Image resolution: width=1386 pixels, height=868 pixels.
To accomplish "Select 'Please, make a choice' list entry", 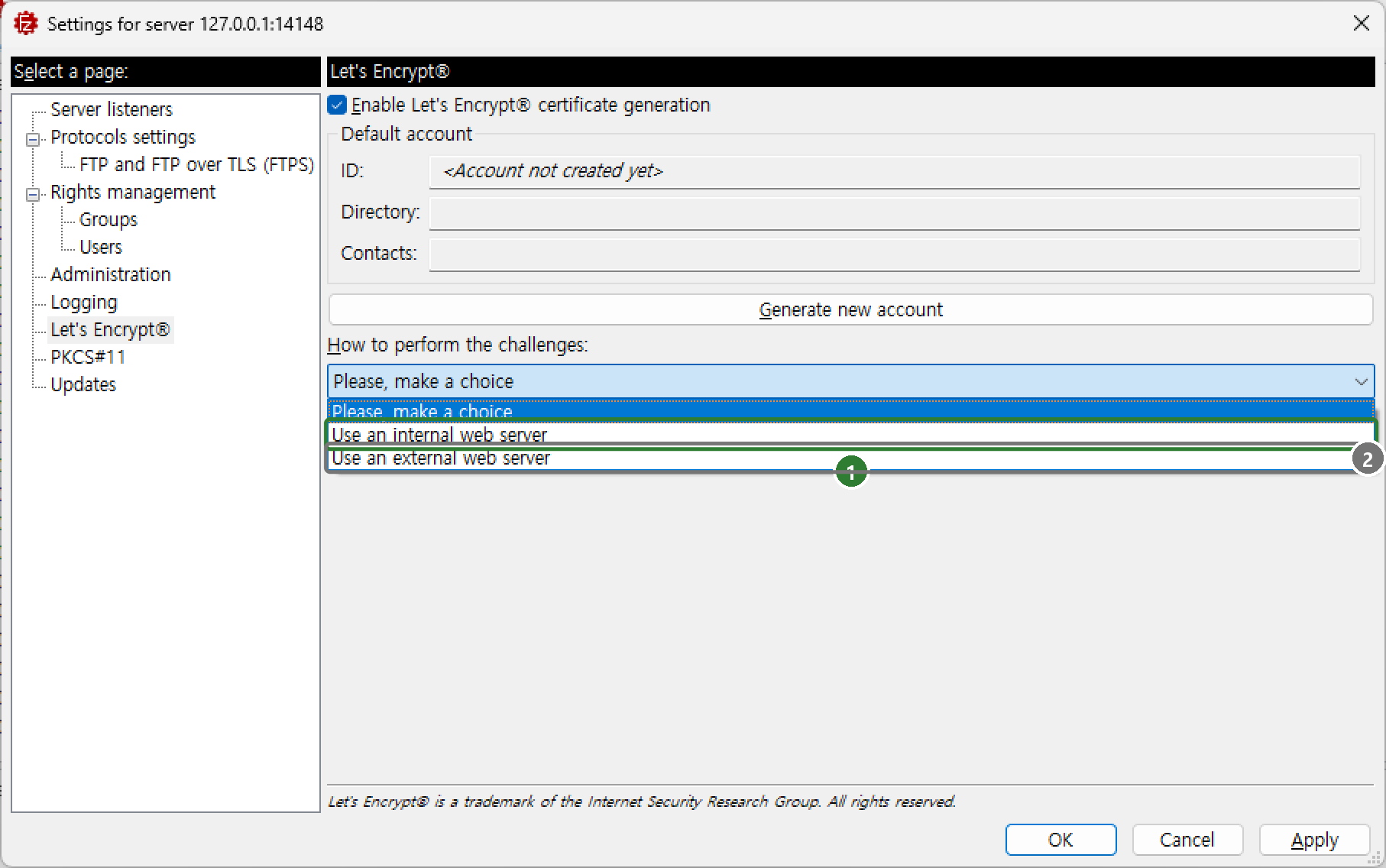I will 850,411.
